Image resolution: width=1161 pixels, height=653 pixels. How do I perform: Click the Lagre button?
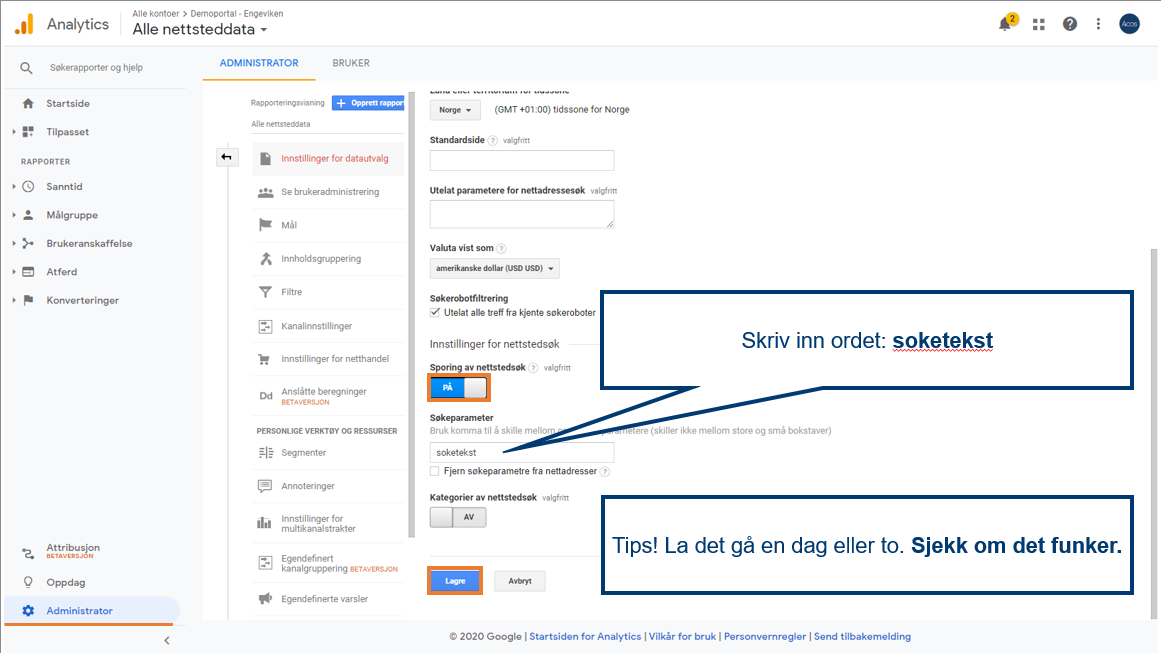tap(455, 581)
